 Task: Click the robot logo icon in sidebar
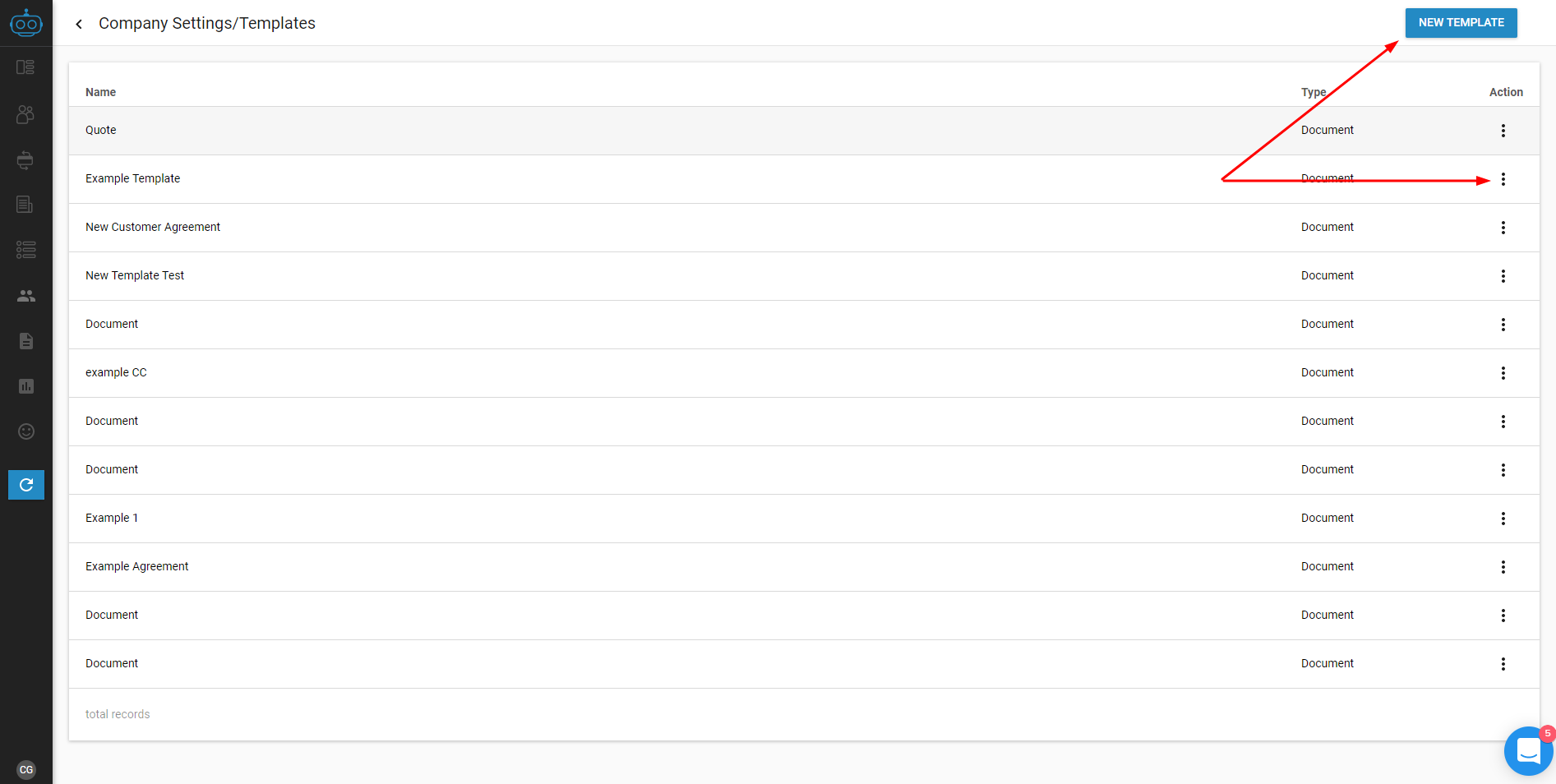[x=26, y=23]
